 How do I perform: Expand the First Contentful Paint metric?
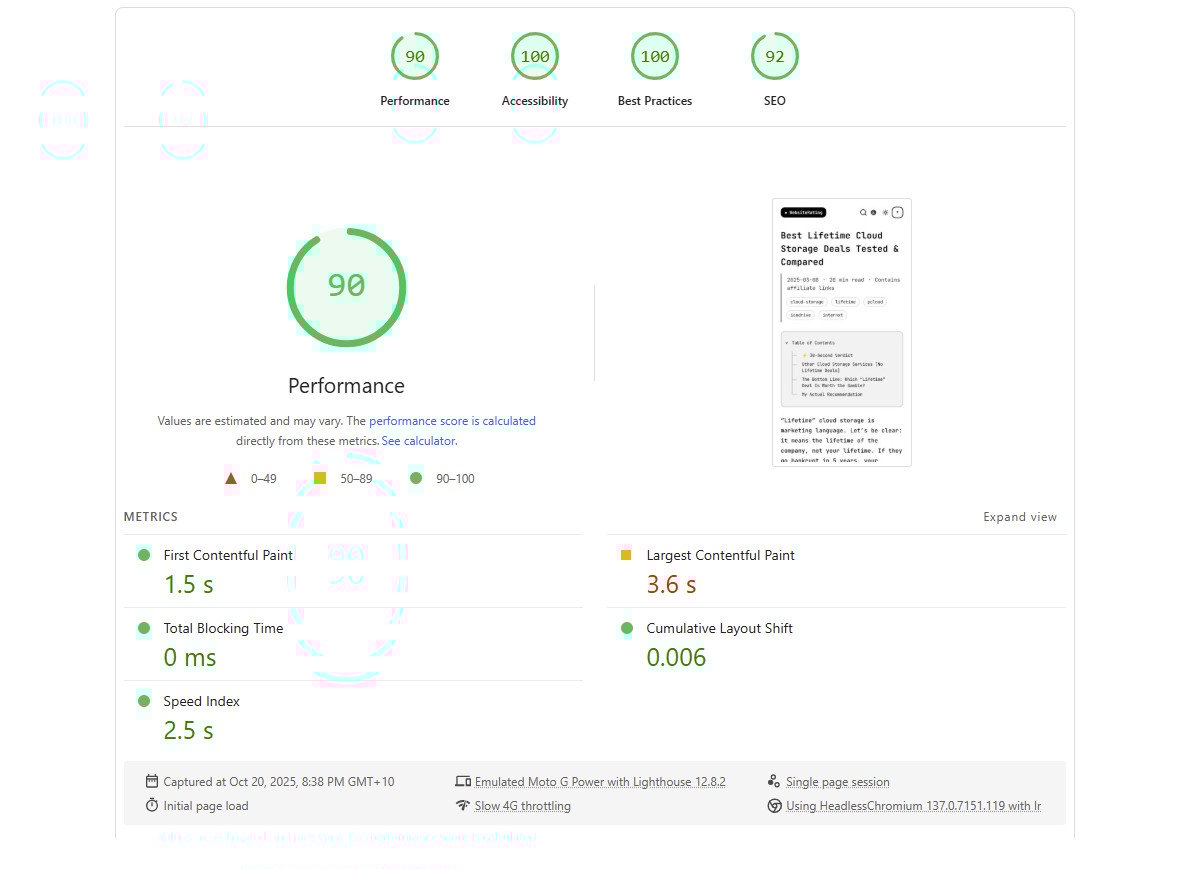point(228,555)
